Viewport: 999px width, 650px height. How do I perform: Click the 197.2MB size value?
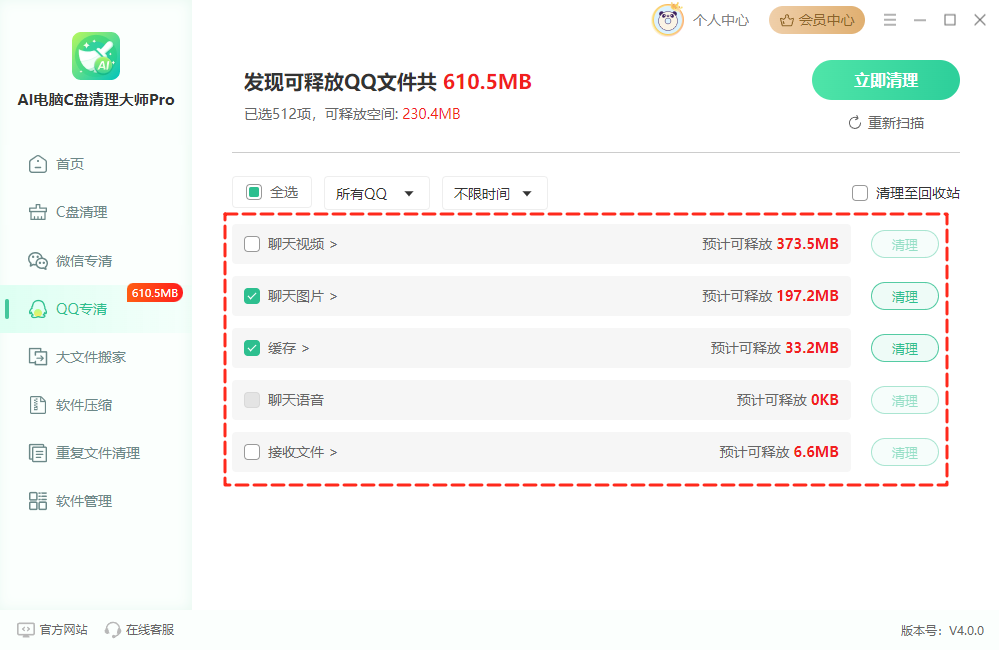tap(807, 296)
